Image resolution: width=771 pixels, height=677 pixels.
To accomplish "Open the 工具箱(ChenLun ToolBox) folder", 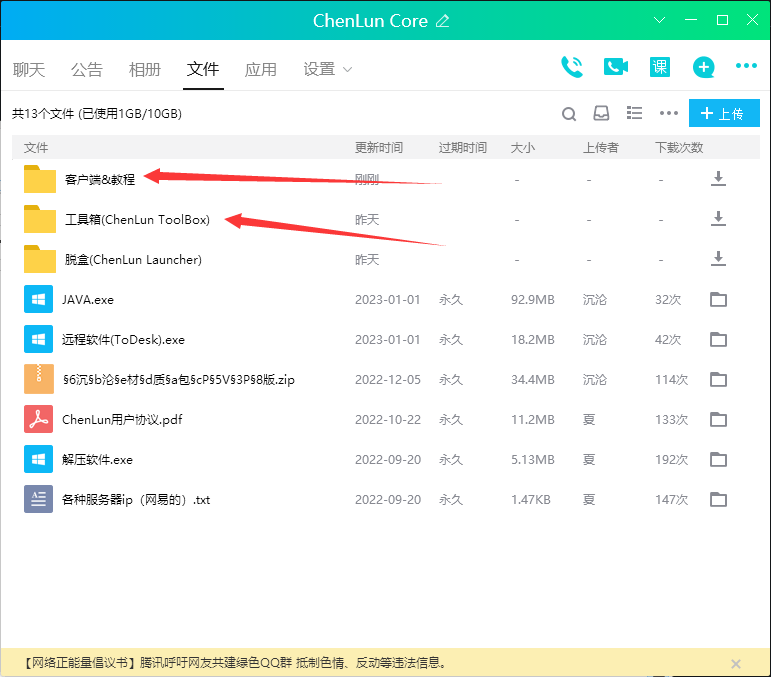I will pos(137,220).
